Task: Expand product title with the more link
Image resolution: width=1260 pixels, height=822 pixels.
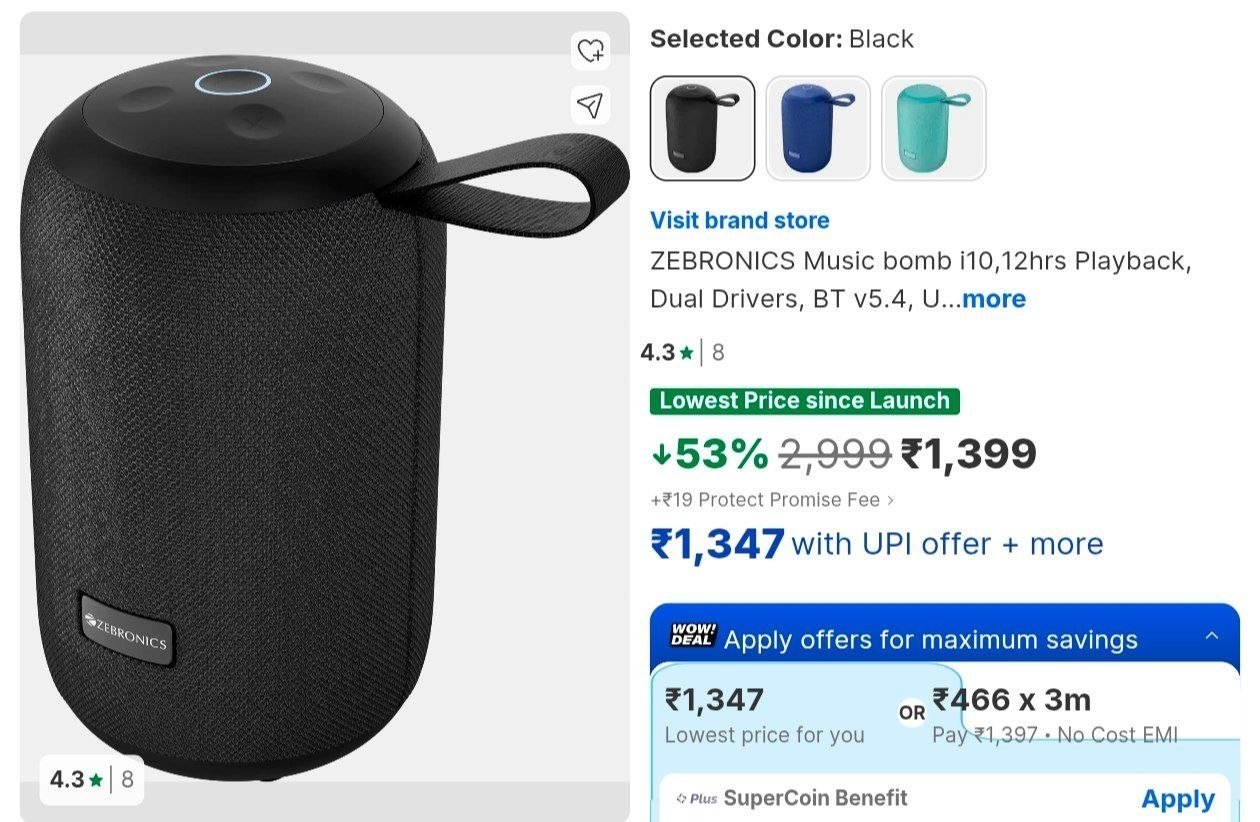Action: pos(993,299)
